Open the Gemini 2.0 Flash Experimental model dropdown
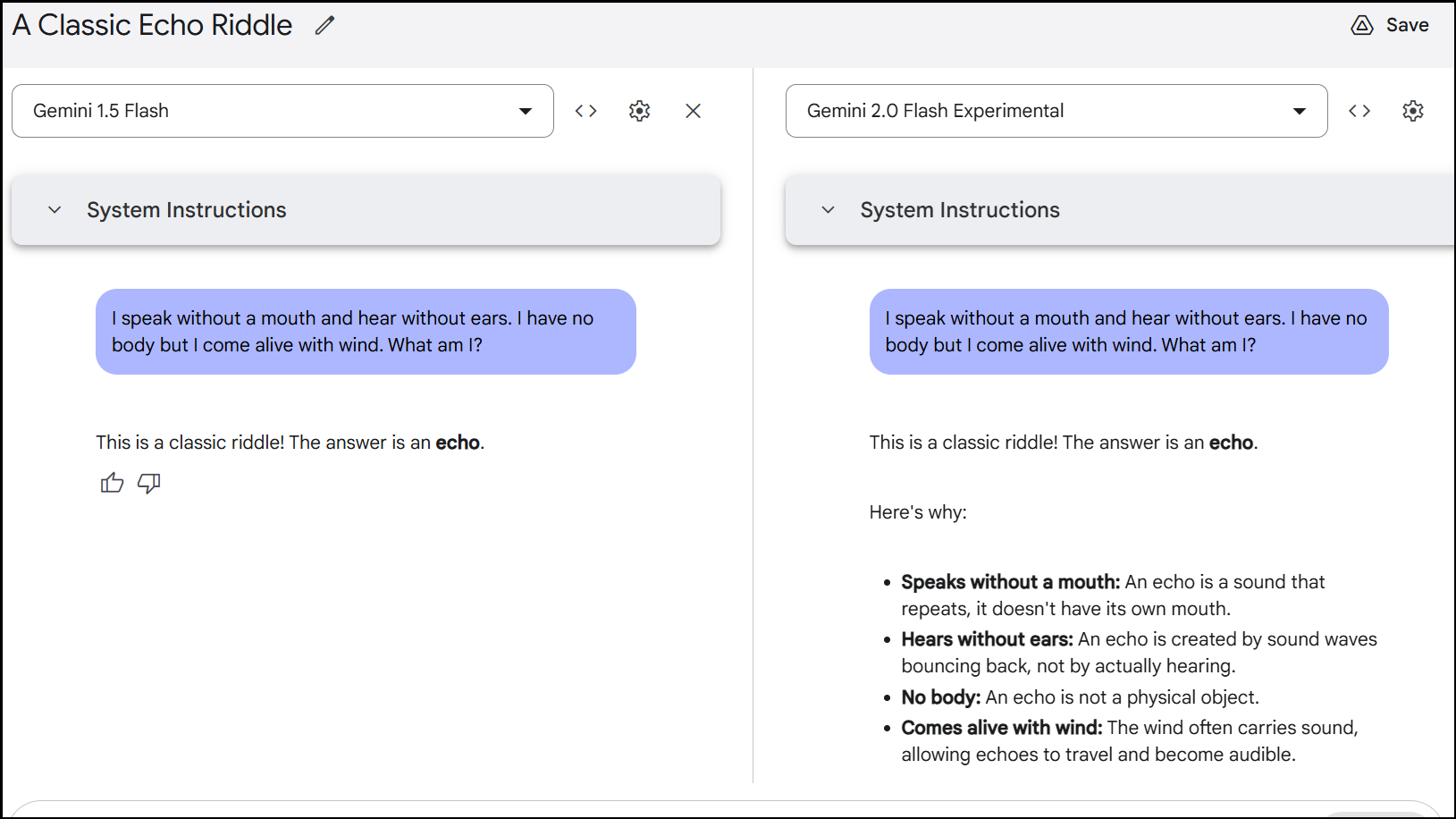The width and height of the screenshot is (1456, 819). pos(1056,111)
